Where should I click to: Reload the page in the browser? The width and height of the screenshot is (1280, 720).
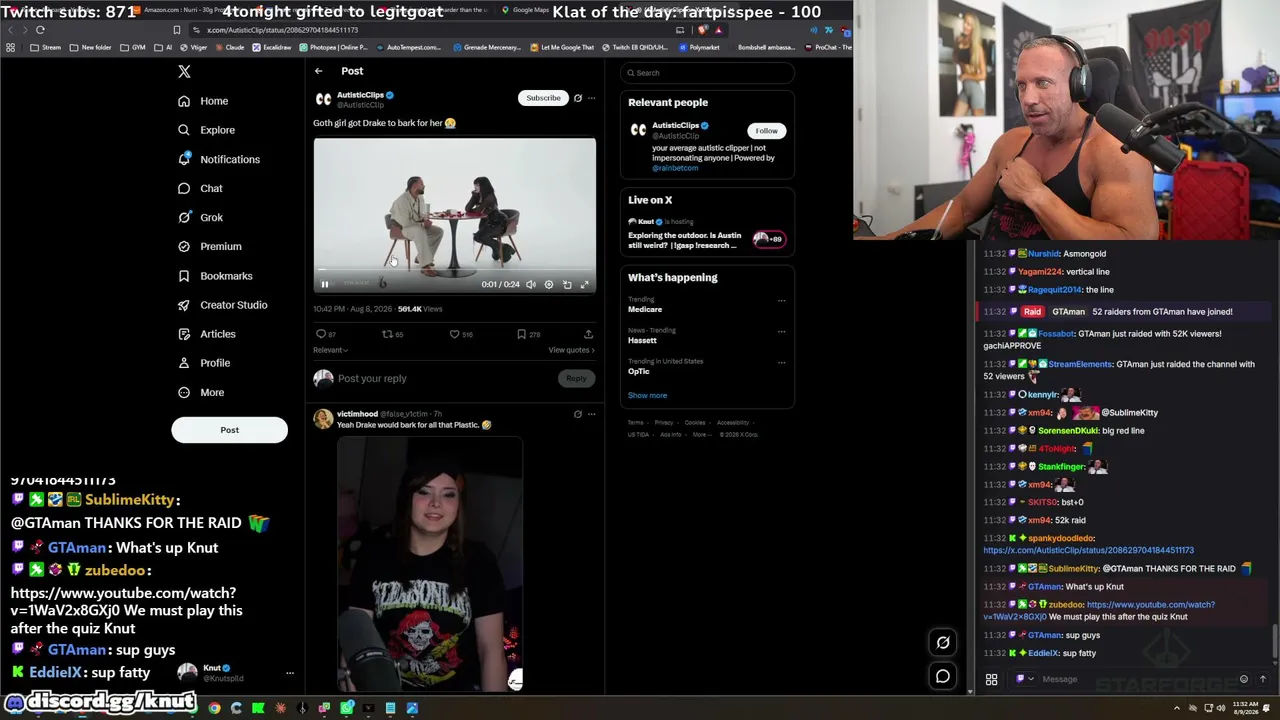tap(40, 30)
